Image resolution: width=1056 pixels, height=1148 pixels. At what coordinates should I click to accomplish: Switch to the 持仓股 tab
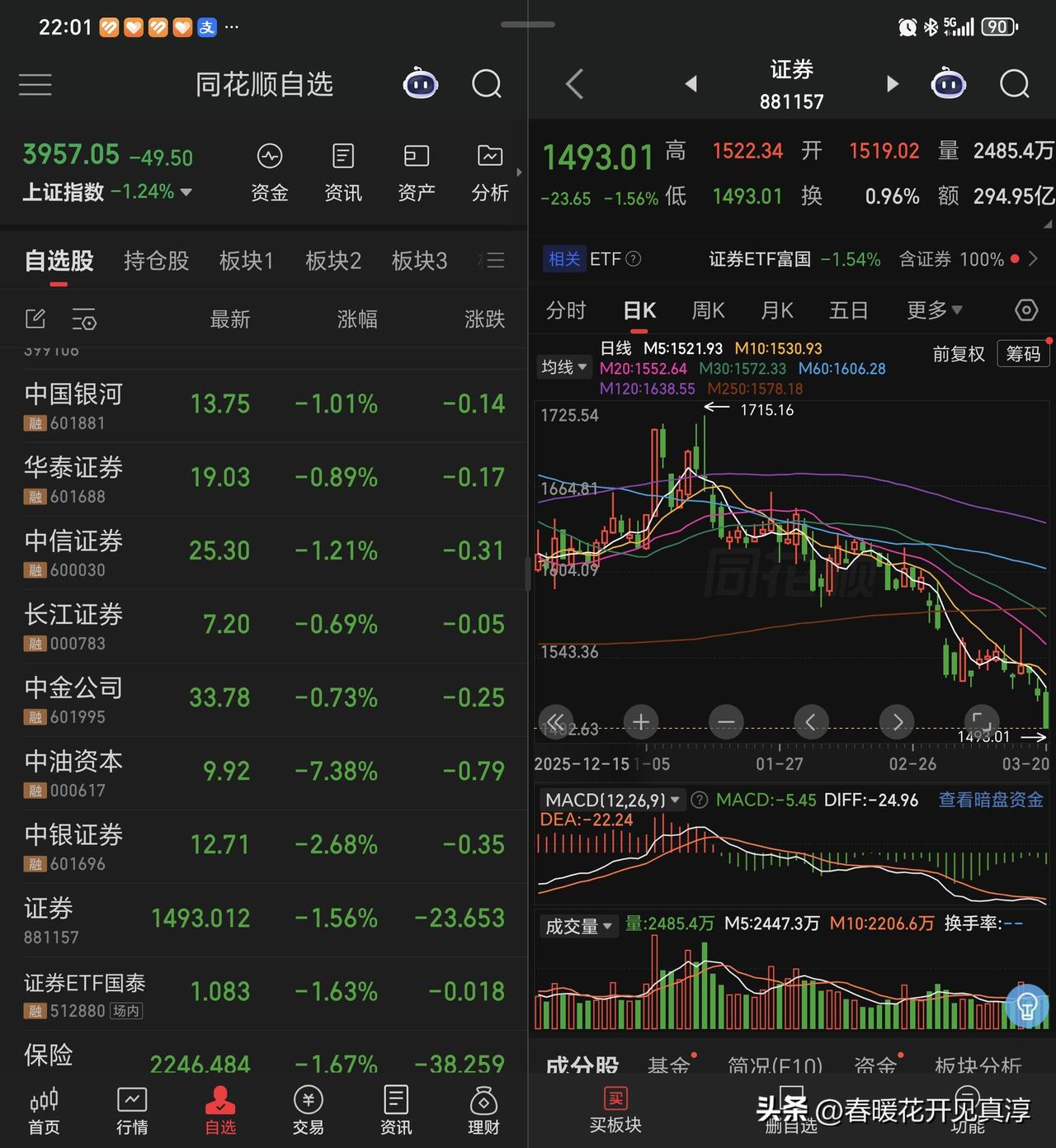157,261
